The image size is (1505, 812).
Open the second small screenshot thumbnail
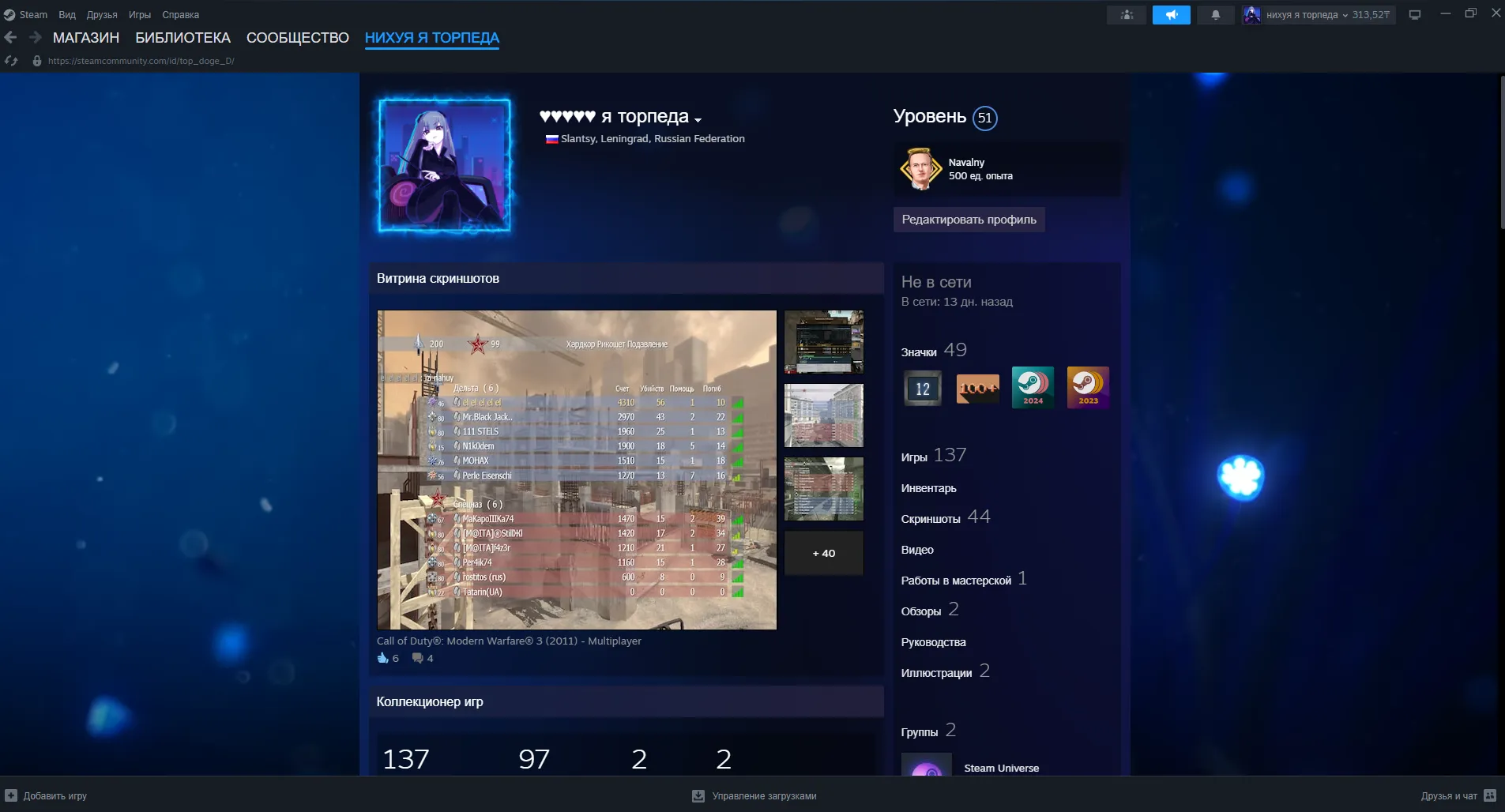(824, 415)
